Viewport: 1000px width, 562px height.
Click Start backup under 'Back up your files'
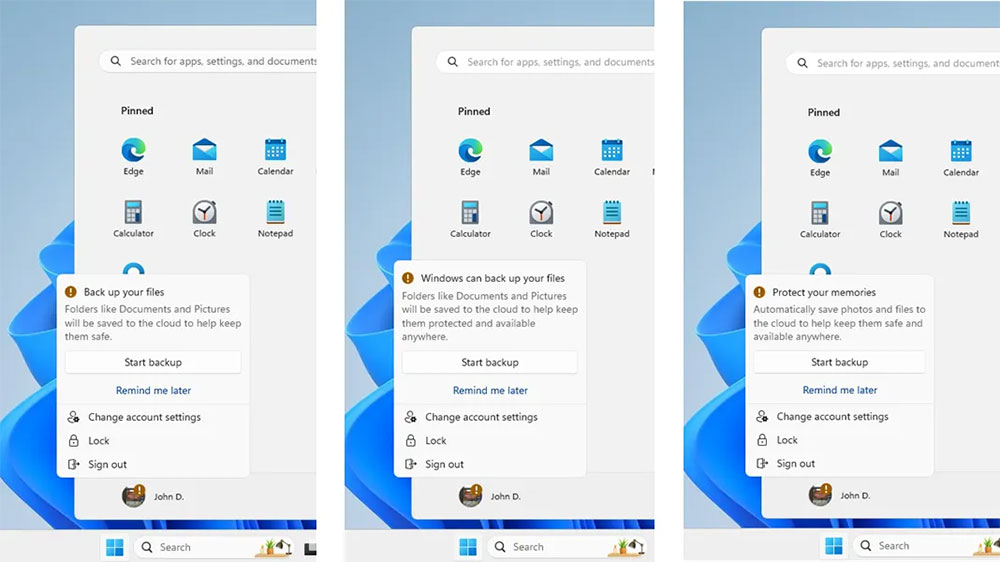(x=153, y=362)
